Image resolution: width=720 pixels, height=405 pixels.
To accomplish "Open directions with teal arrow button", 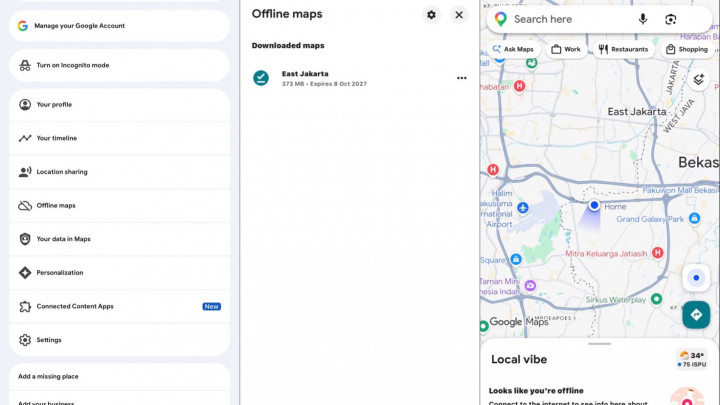I will click(x=696, y=315).
